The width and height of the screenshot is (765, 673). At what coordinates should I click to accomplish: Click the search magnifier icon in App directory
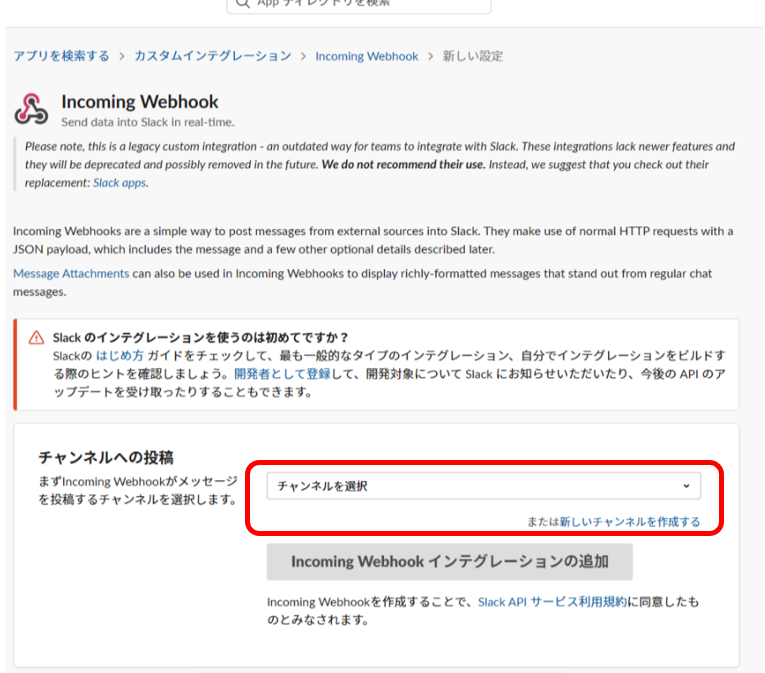click(x=242, y=3)
